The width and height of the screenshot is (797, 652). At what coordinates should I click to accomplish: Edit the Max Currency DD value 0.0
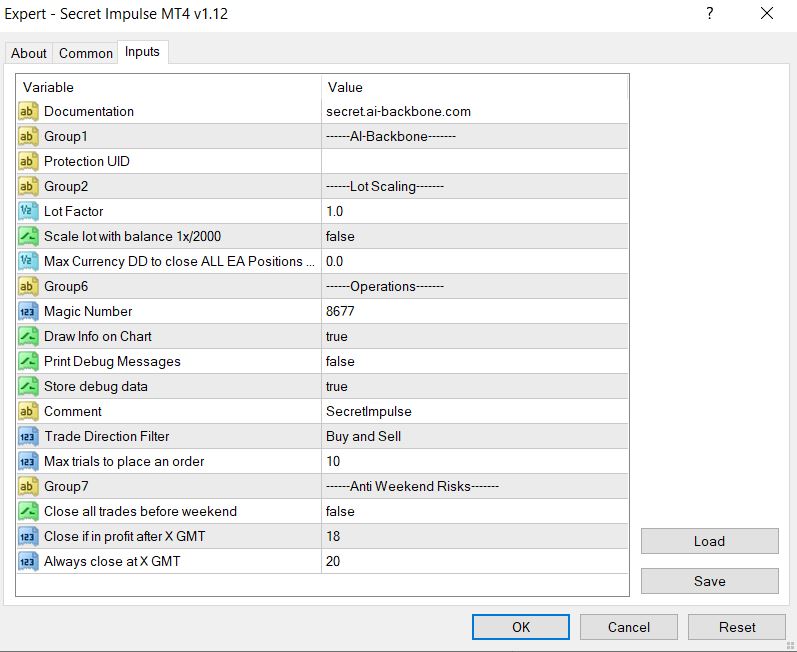[475, 261]
